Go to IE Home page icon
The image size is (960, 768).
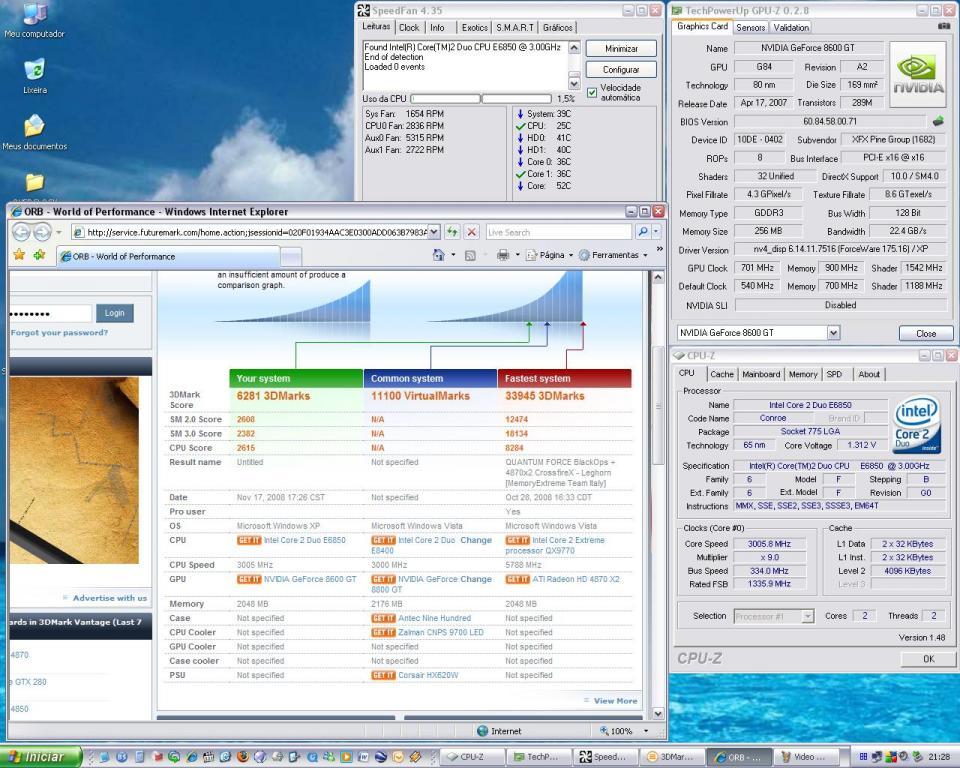tap(438, 255)
